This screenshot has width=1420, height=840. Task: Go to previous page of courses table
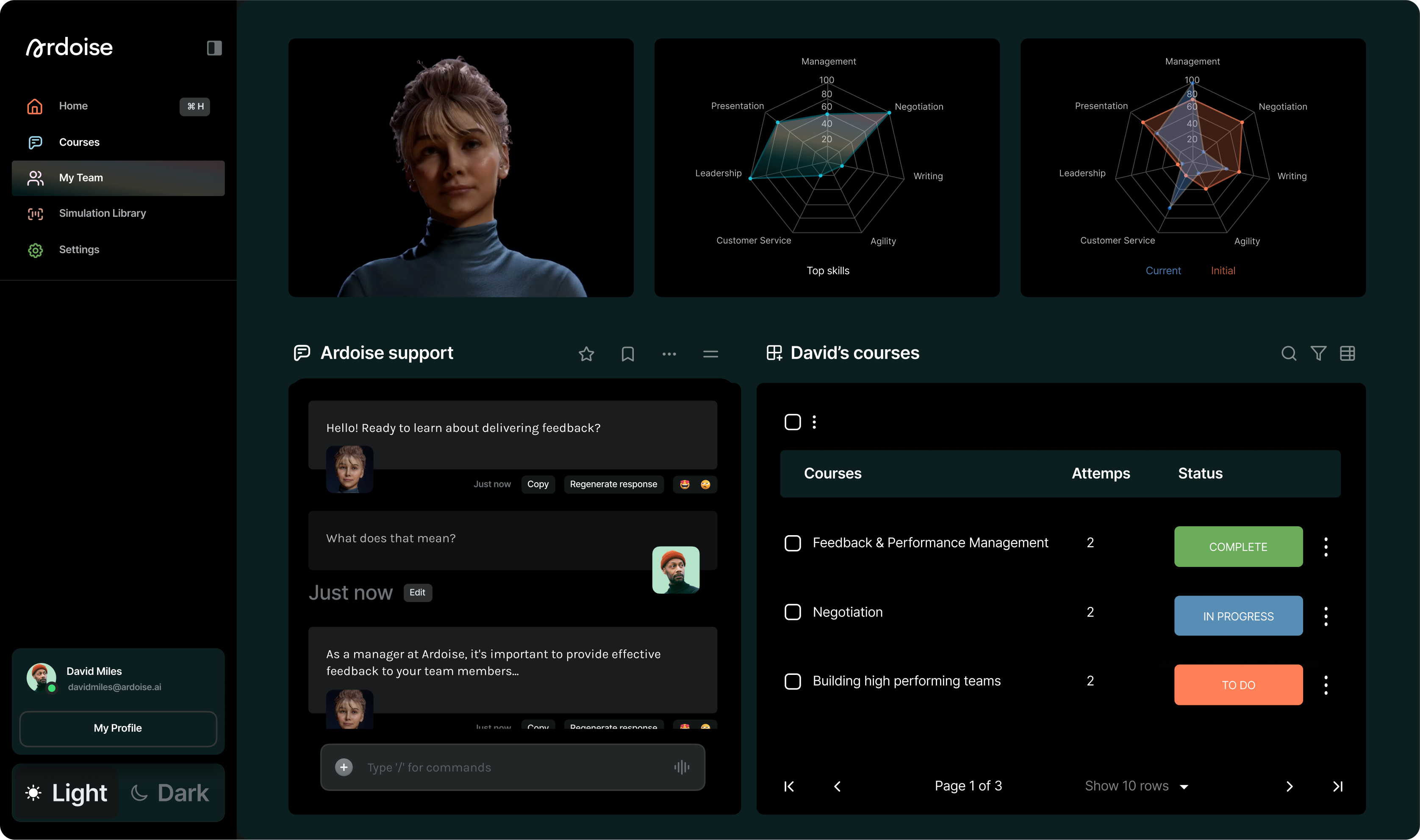click(837, 786)
